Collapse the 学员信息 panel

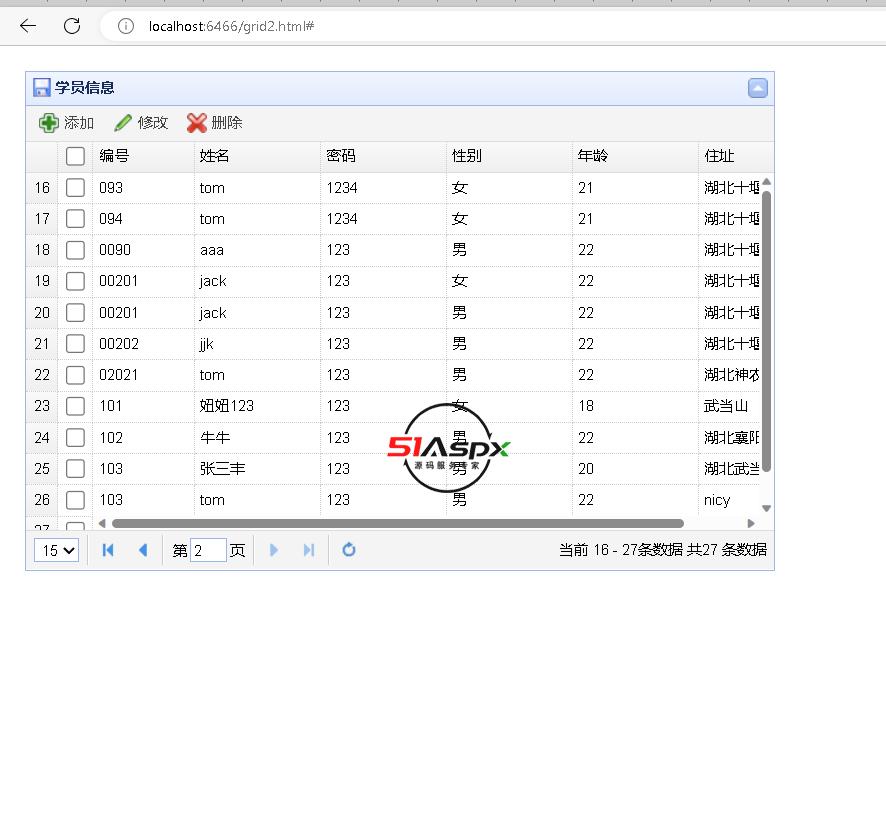click(758, 88)
